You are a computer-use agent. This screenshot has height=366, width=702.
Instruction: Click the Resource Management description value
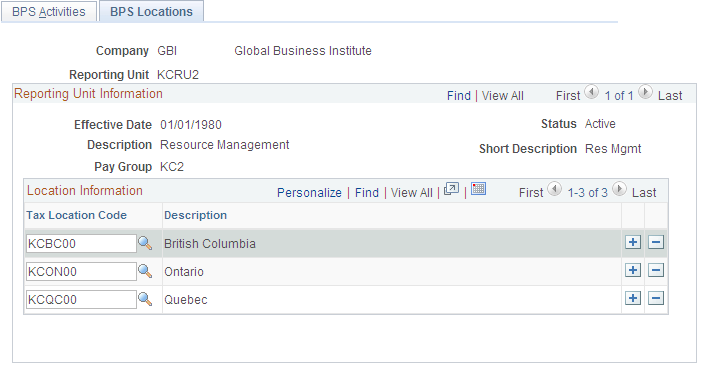[x=224, y=145]
